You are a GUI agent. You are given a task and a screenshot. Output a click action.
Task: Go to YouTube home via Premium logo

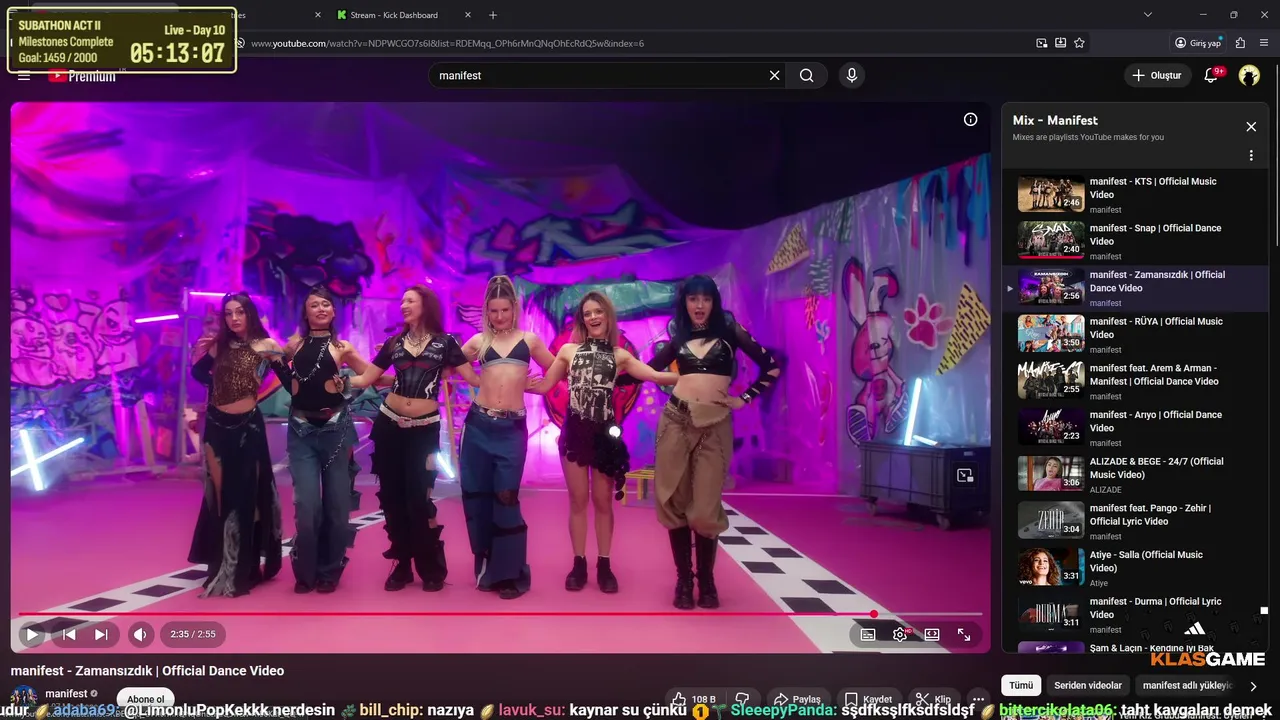pyautogui.click(x=82, y=76)
